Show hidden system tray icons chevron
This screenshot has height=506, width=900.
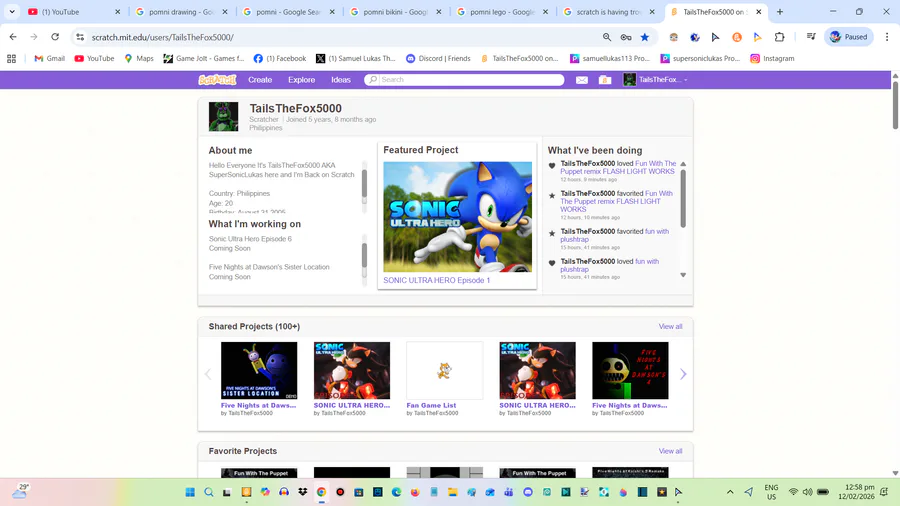[x=730, y=492]
